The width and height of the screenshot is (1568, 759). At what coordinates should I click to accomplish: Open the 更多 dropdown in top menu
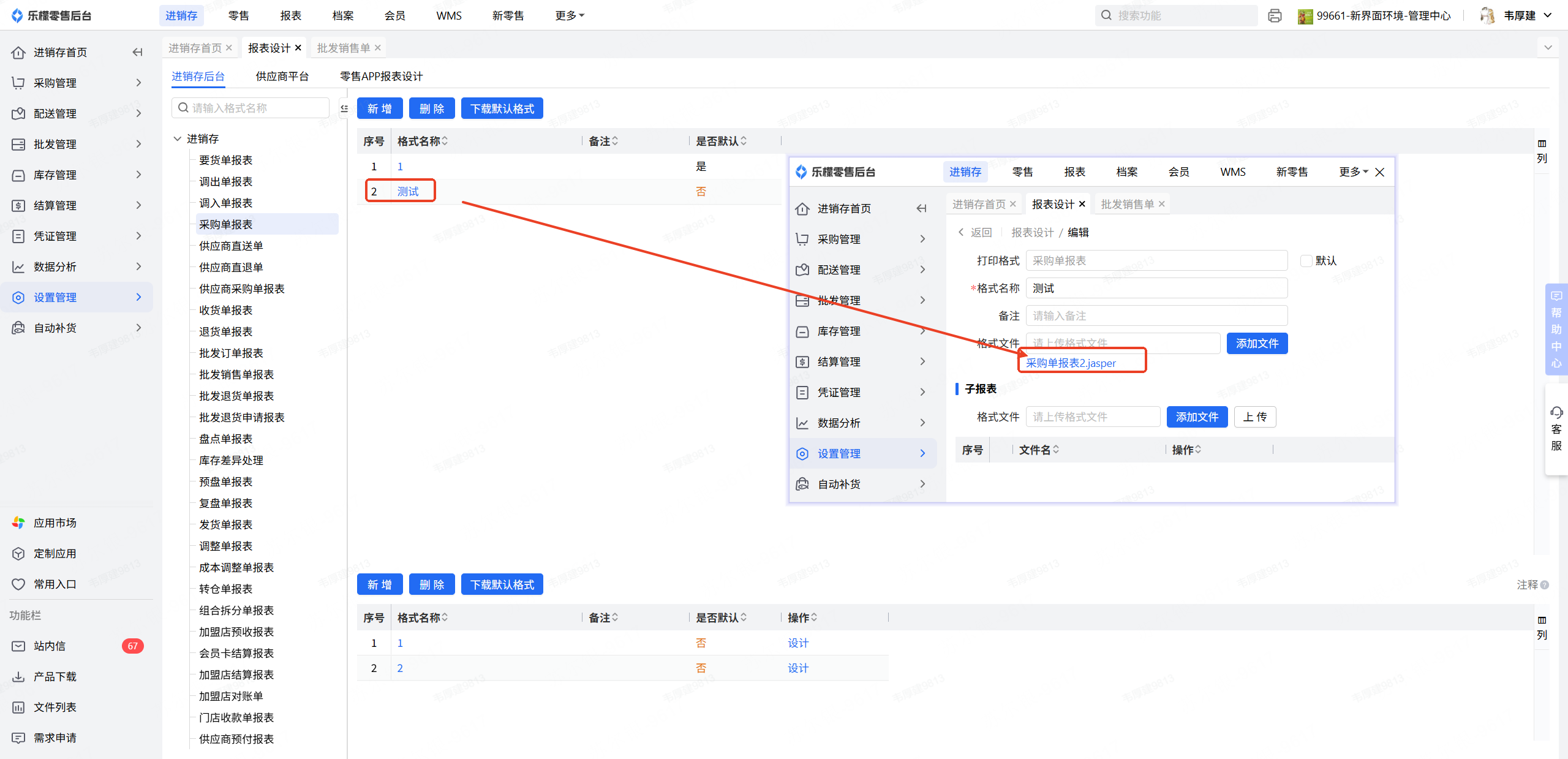[569, 15]
